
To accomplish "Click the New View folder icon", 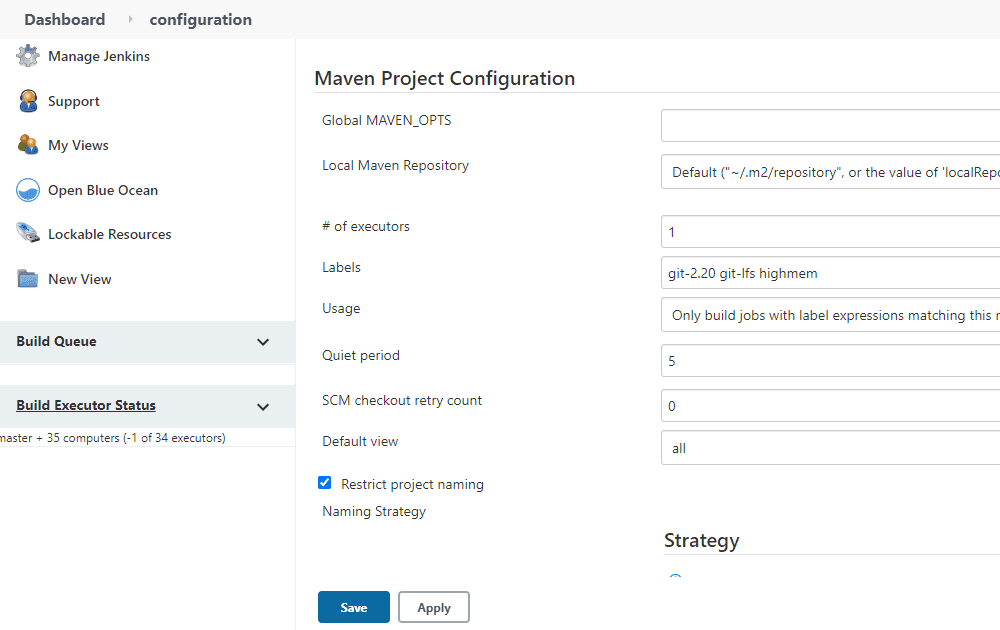I will 28,279.
